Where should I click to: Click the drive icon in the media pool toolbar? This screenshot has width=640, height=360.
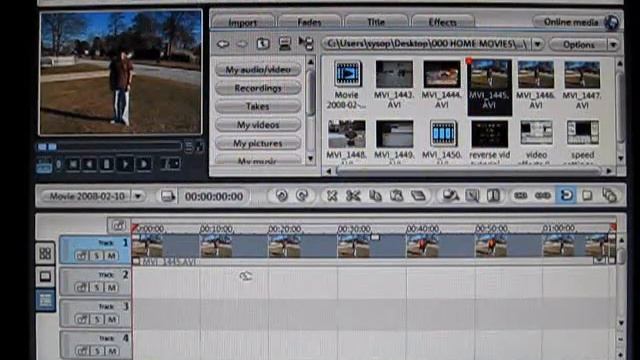[284, 43]
